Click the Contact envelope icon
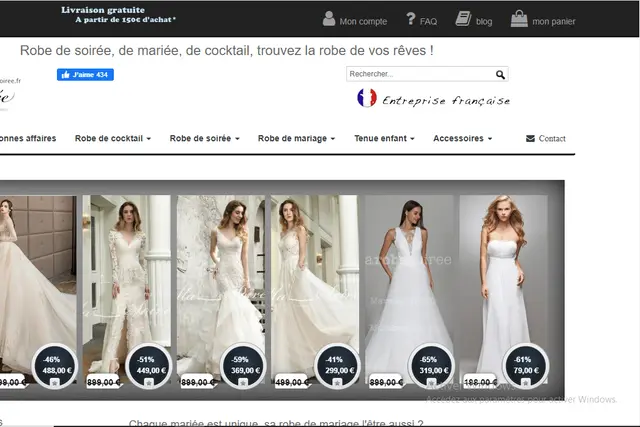 (530, 138)
